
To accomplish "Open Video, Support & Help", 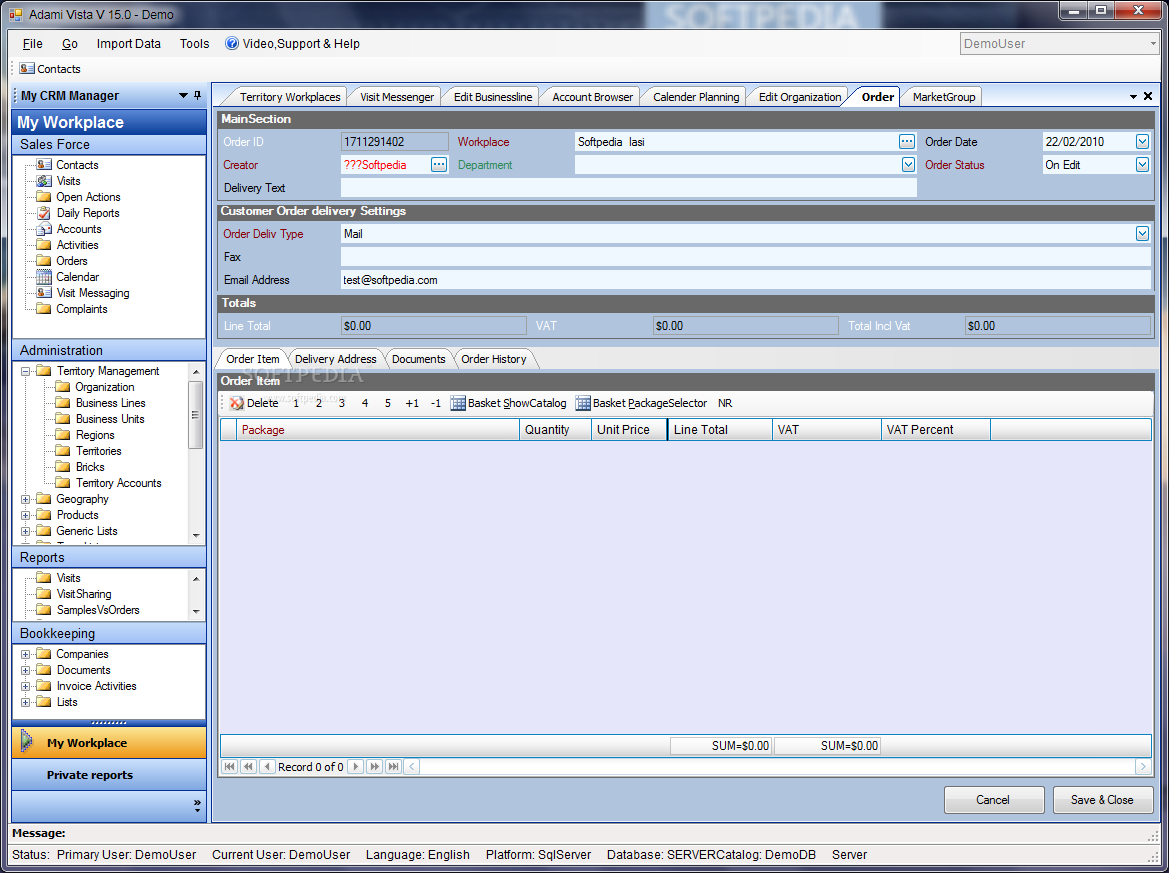I will [x=292, y=44].
